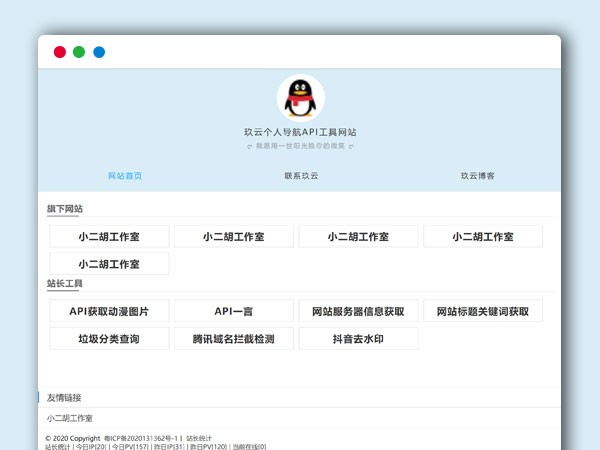Click the 小二胡工作室 button directly above 网站标题关键词获取
This screenshot has height=450, width=600.
click(482, 237)
